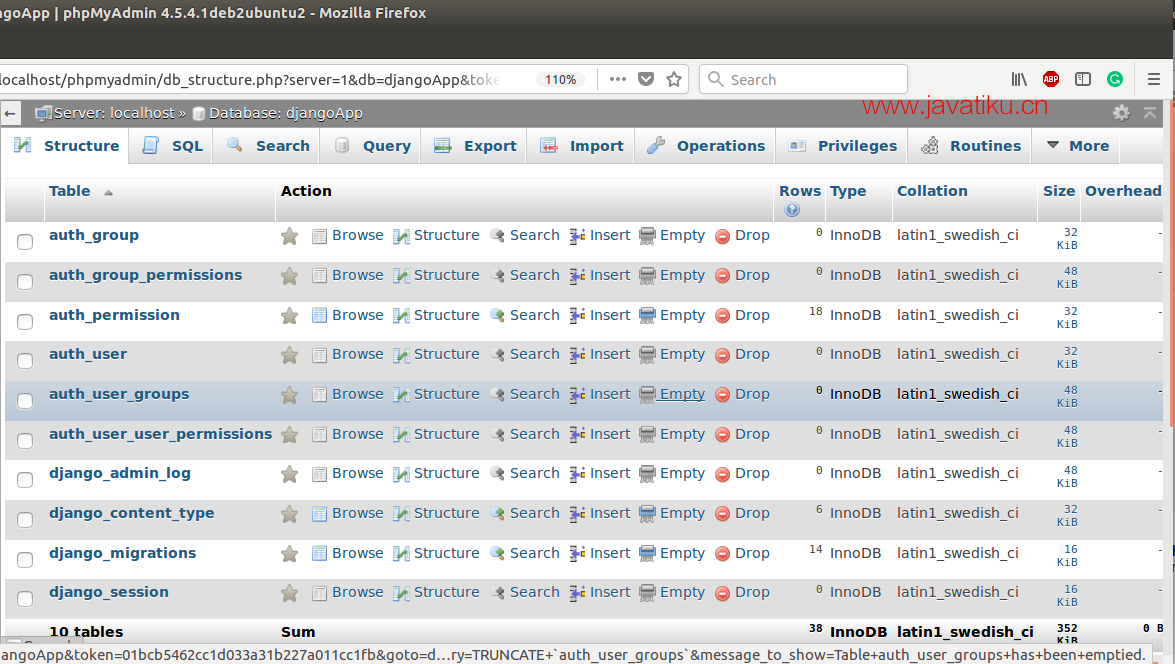Sort by the Collation column header

(x=932, y=191)
